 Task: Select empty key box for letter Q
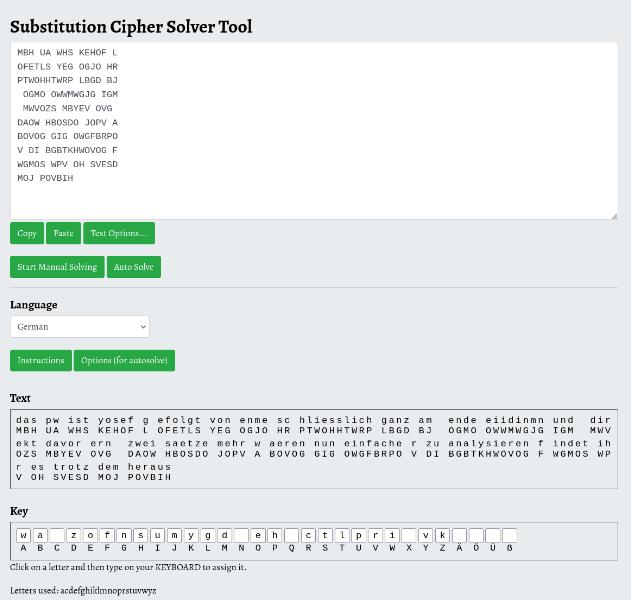(x=291, y=535)
